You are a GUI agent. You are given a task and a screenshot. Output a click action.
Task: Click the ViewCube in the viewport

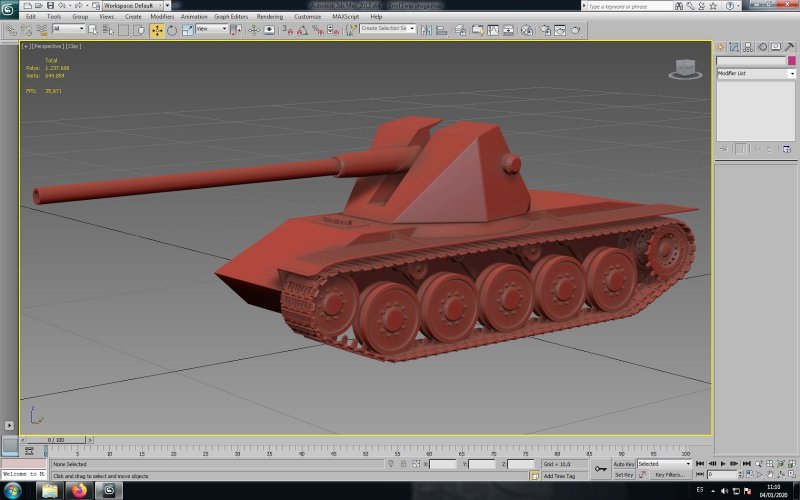pos(685,69)
